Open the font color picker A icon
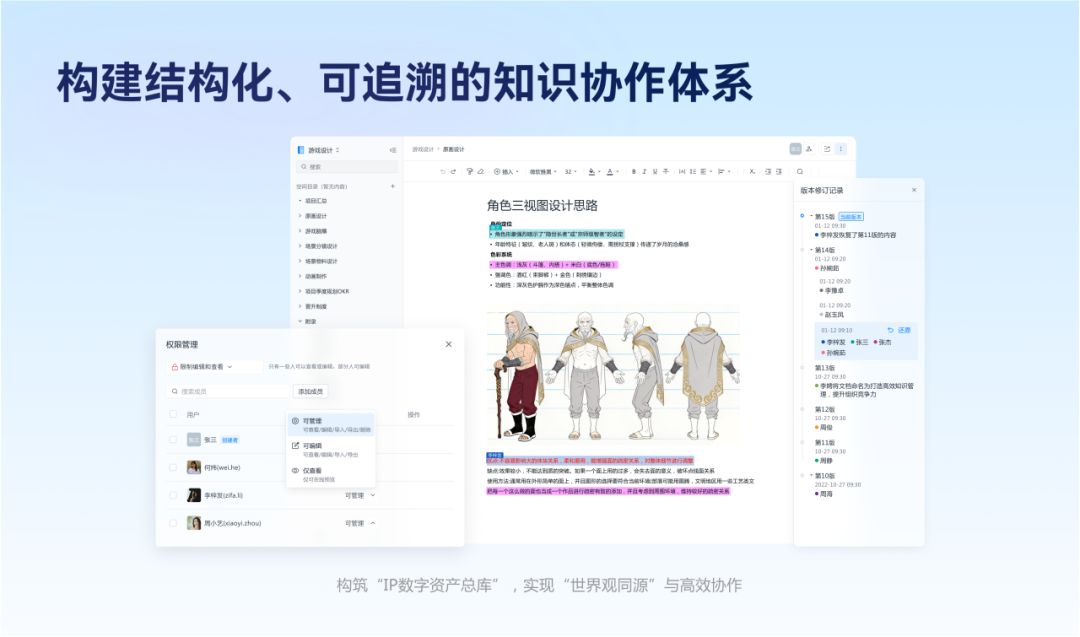 pyautogui.click(x=610, y=172)
